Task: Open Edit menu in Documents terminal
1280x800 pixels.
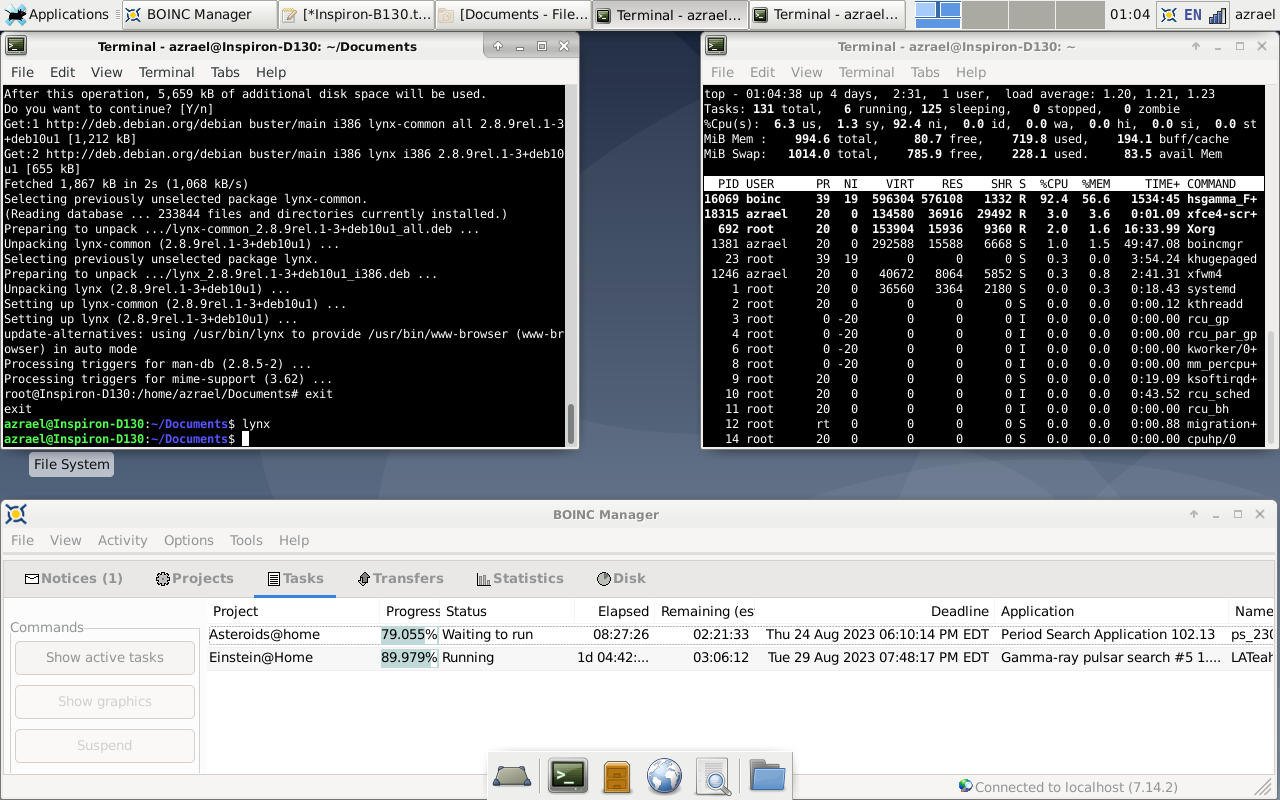Action: [62, 72]
